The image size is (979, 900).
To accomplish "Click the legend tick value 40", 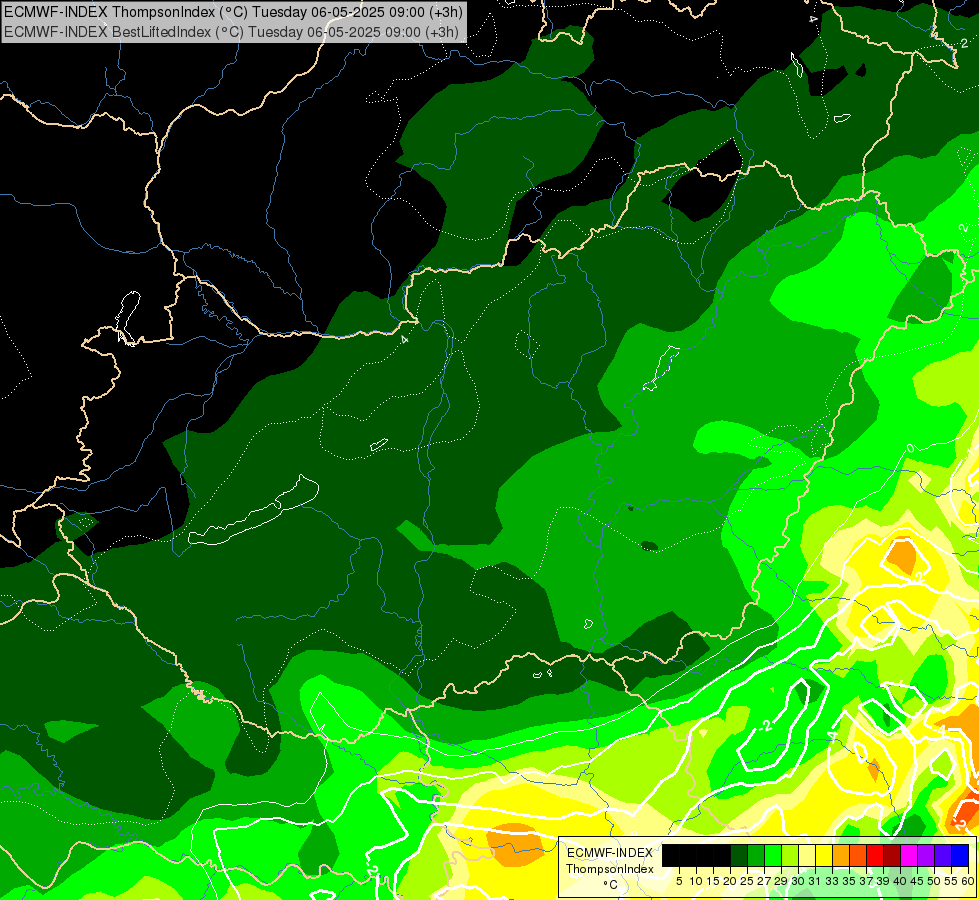I will [901, 881].
